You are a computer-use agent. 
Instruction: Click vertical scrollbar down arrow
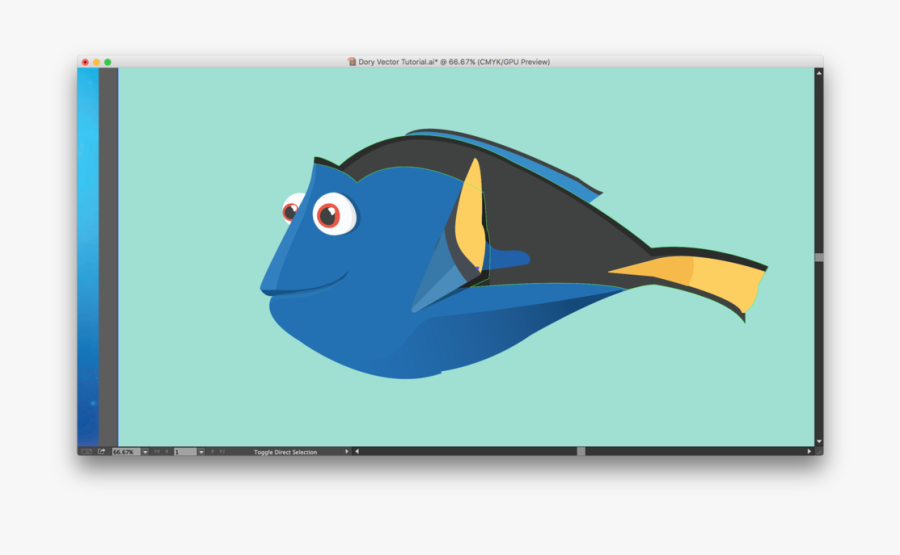[819, 441]
